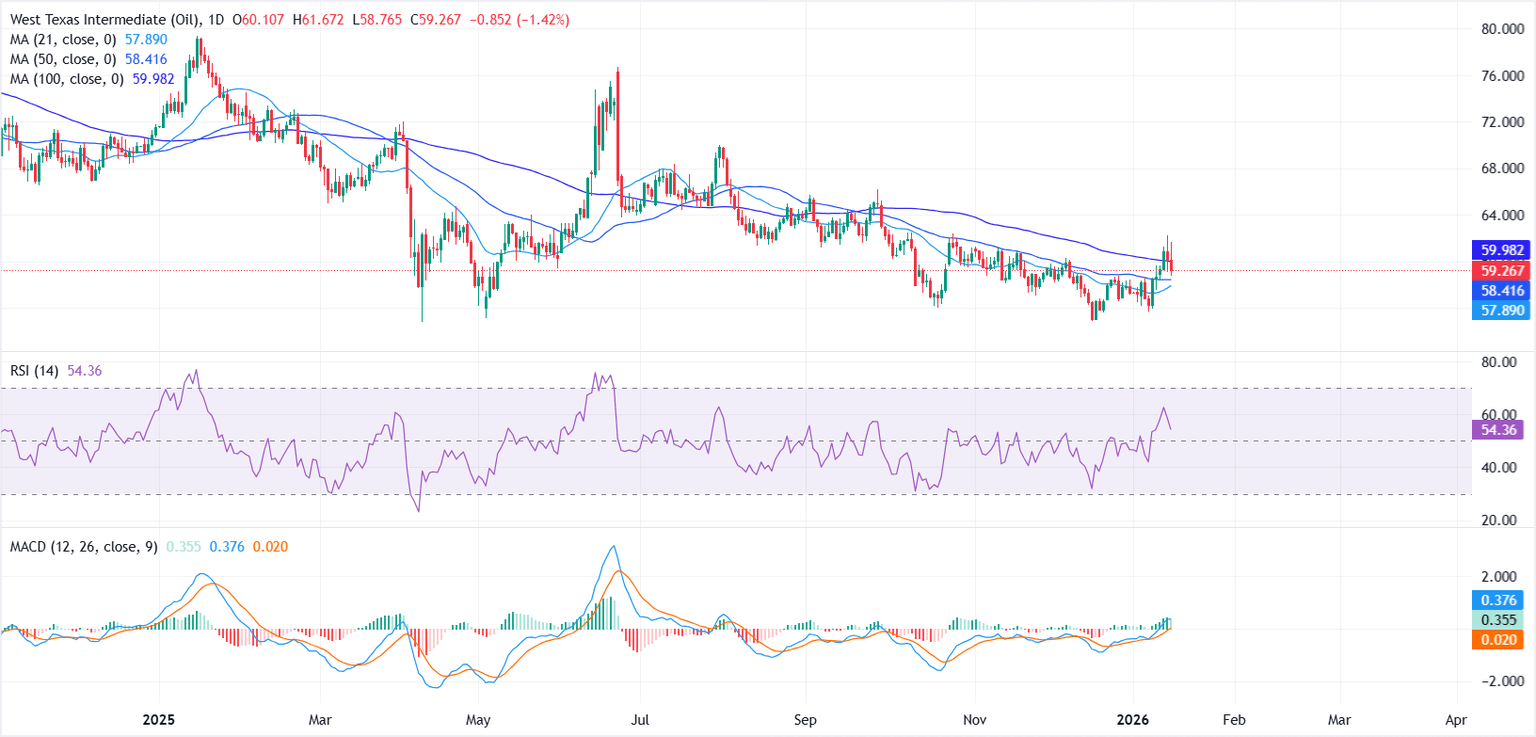The height and width of the screenshot is (737, 1536).
Task: Click the 58.416 price tag on price axis
Action: point(1501,290)
